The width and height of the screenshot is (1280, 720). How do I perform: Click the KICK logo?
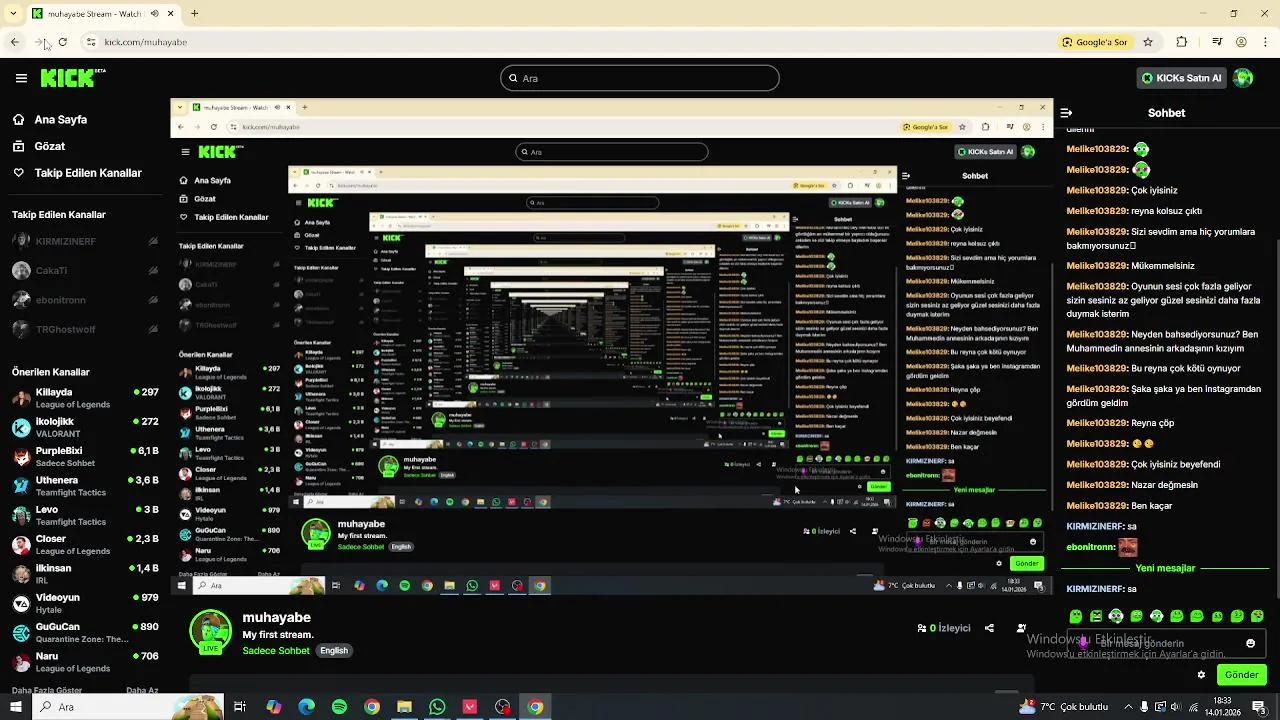tap(72, 78)
